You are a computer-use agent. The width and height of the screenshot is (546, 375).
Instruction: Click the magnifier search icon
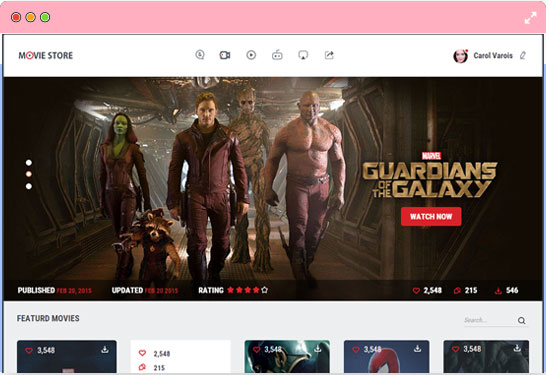(x=521, y=320)
